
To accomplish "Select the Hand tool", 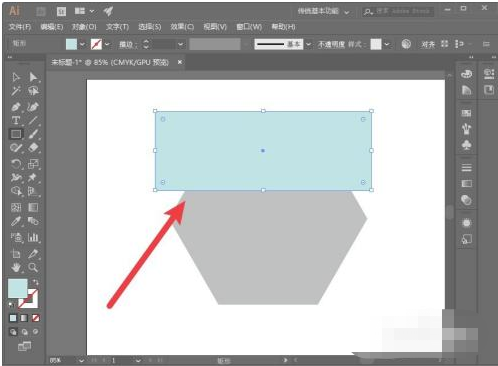I will (16, 267).
